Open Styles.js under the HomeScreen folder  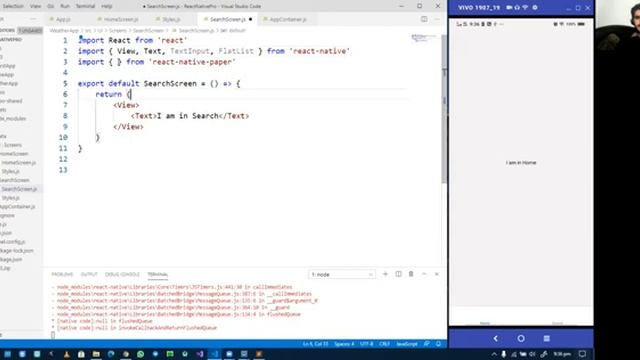point(11,171)
